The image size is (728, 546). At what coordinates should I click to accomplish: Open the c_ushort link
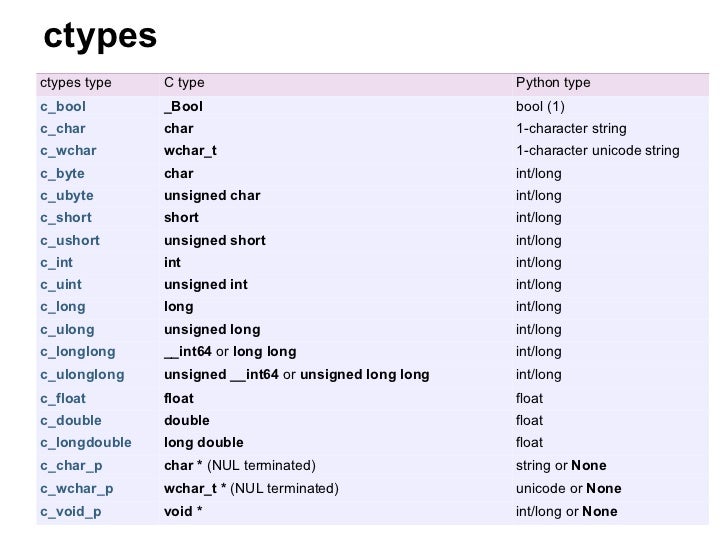click(70, 240)
